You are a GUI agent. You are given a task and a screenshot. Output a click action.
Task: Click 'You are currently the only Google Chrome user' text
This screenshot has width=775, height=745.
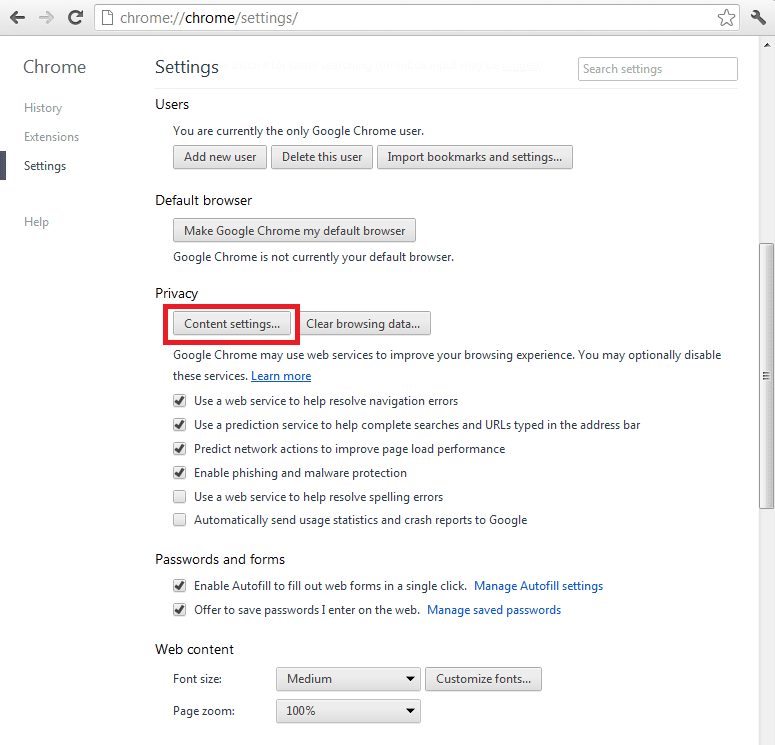tap(299, 131)
